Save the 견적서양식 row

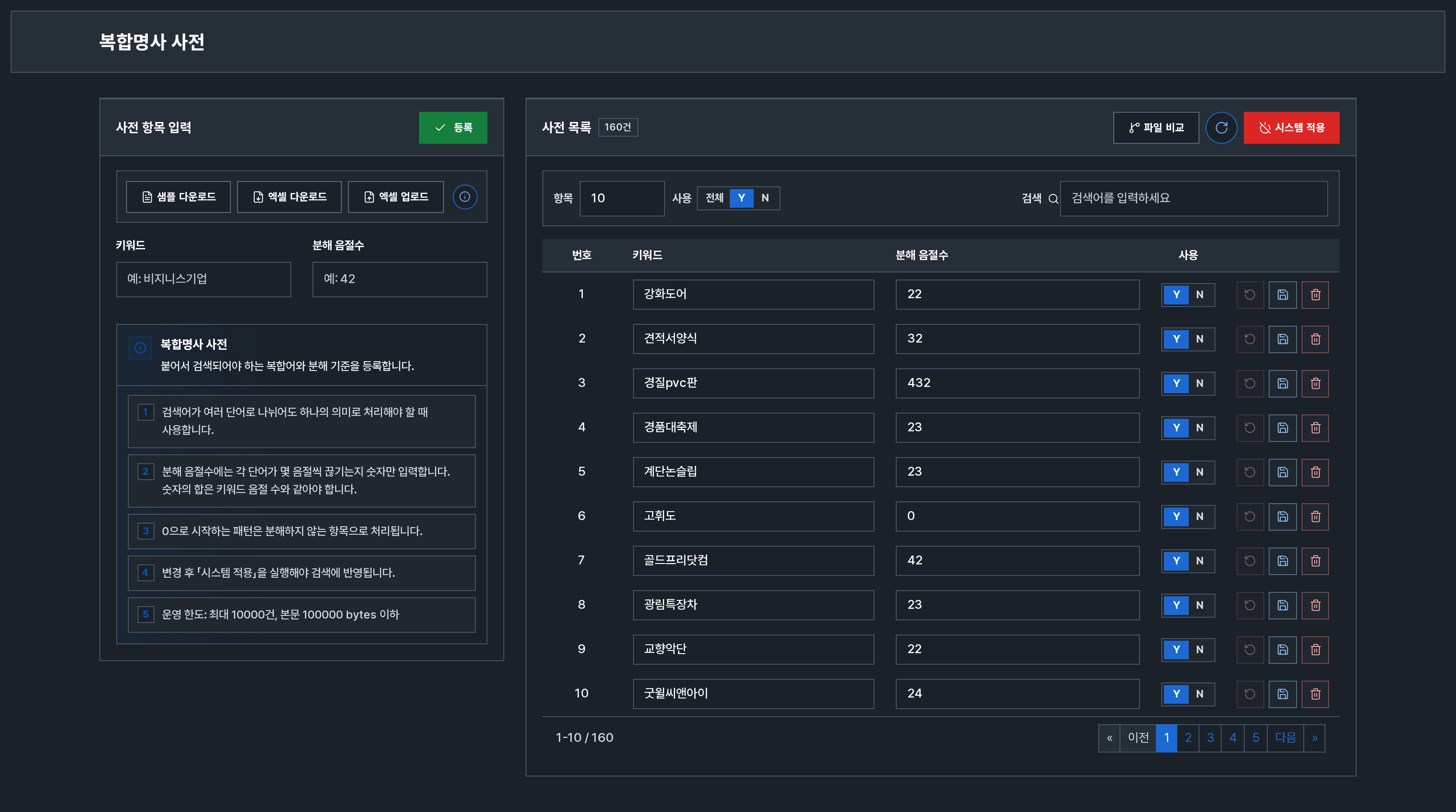tap(1282, 339)
